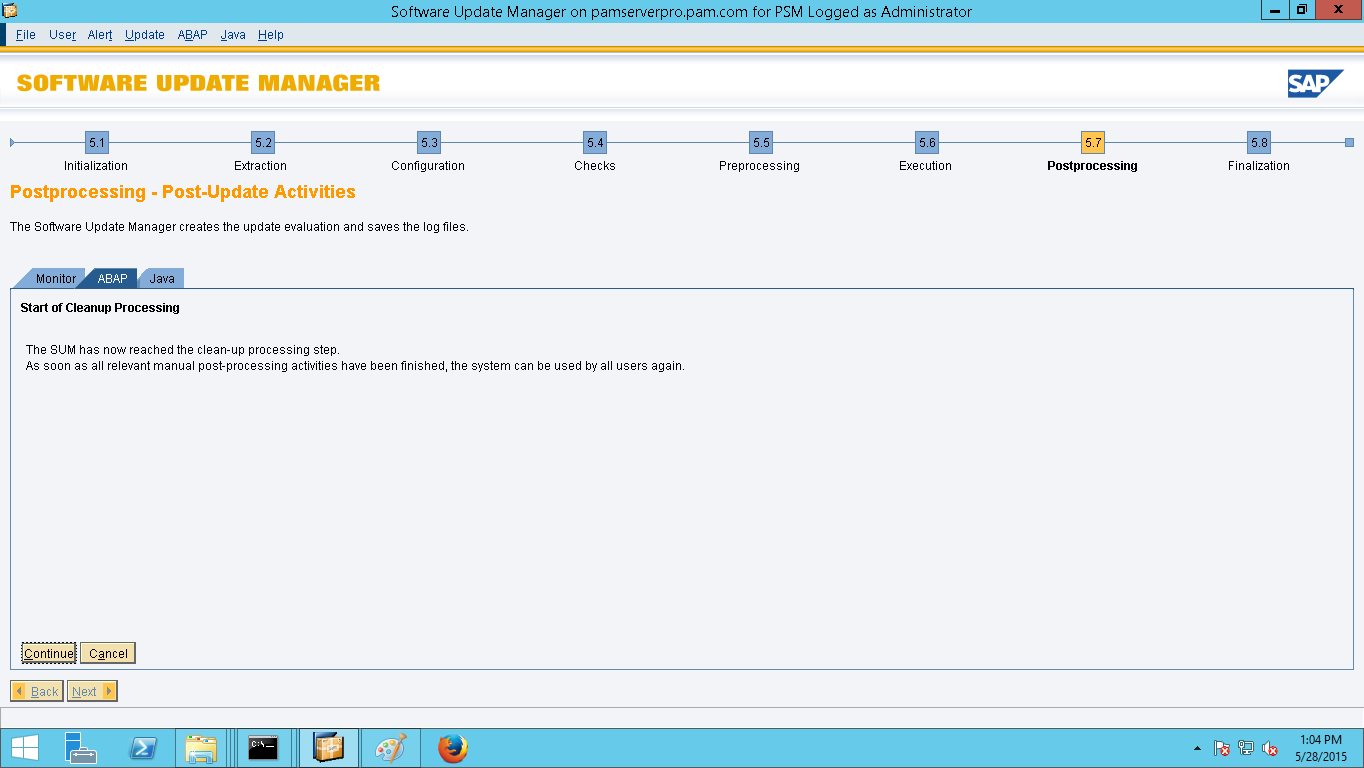Image resolution: width=1364 pixels, height=768 pixels.
Task: Click the Finalization step label
Action: tap(1259, 166)
